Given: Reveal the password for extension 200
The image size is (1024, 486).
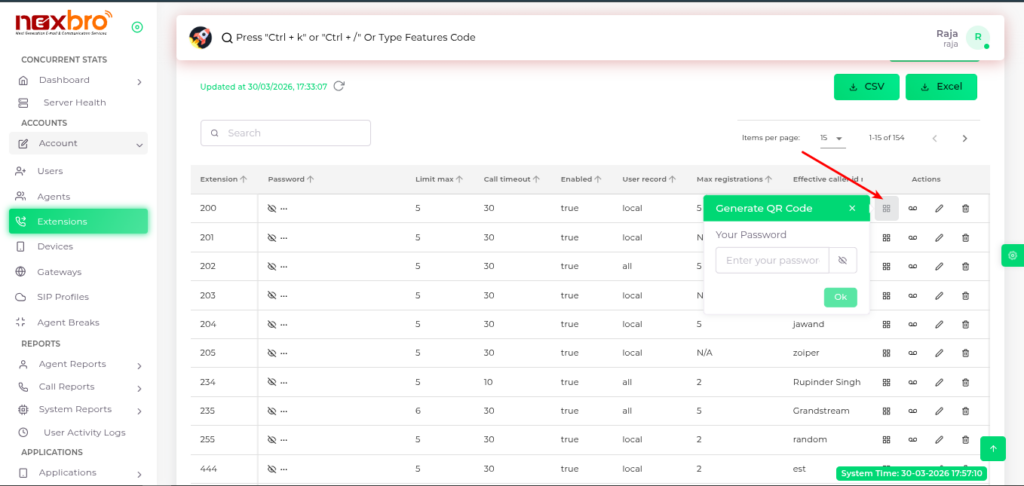Looking at the screenshot, I should 272,209.
